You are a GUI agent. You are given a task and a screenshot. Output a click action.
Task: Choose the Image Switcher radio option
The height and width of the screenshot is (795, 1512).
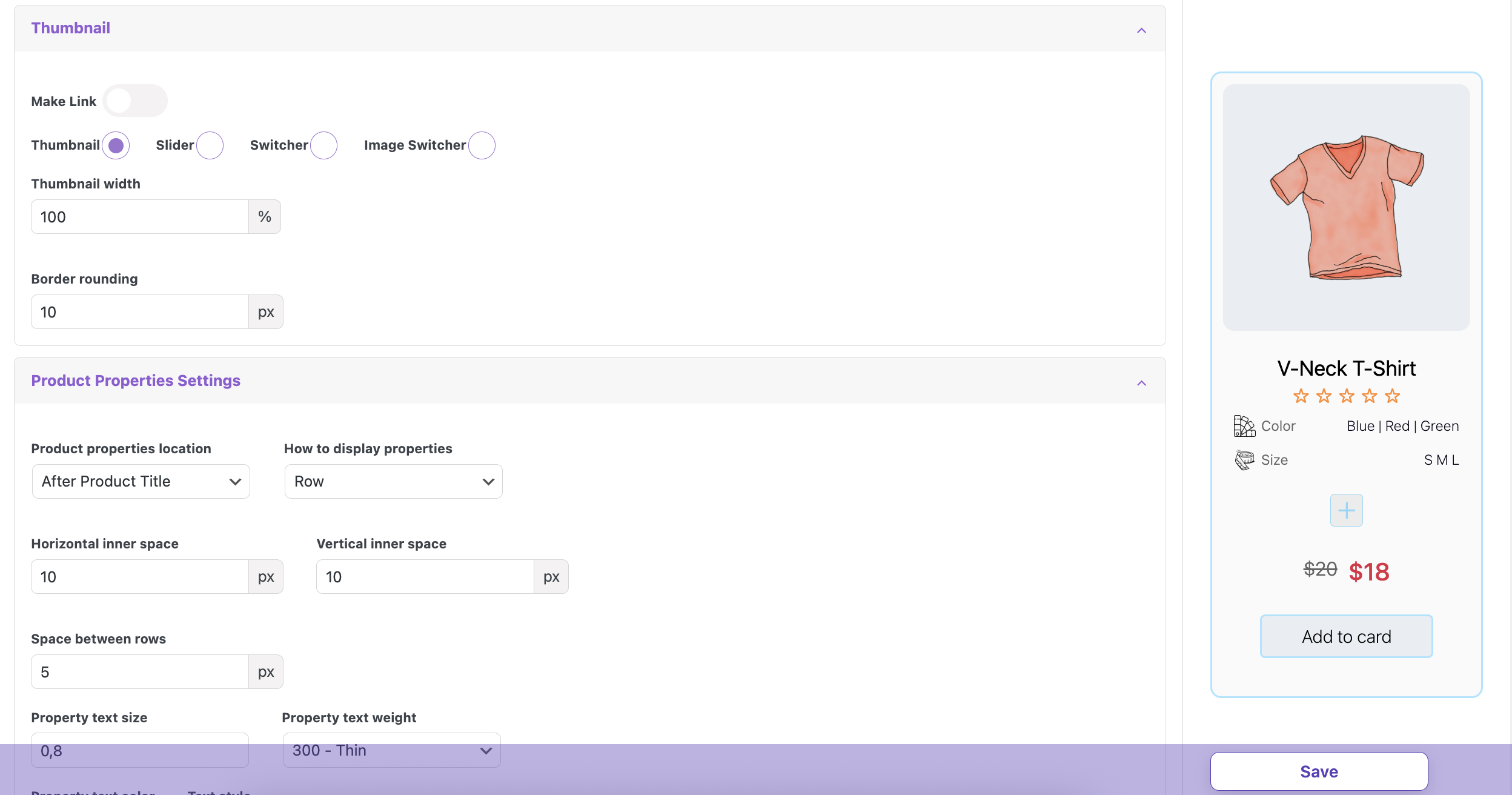pyautogui.click(x=482, y=145)
